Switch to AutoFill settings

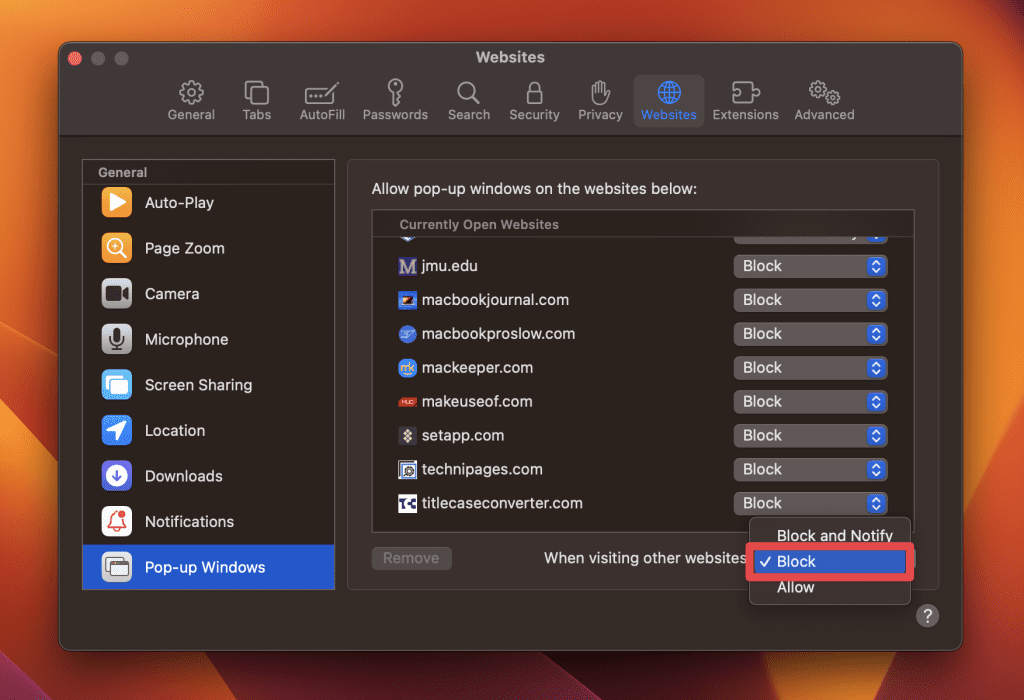point(321,99)
